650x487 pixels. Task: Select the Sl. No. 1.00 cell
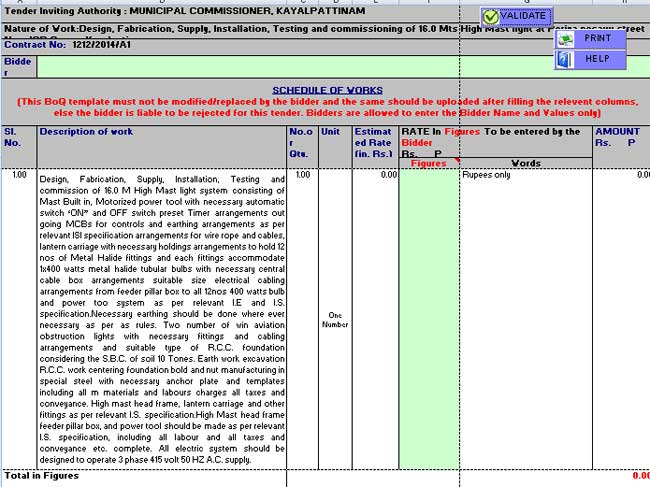(19, 319)
